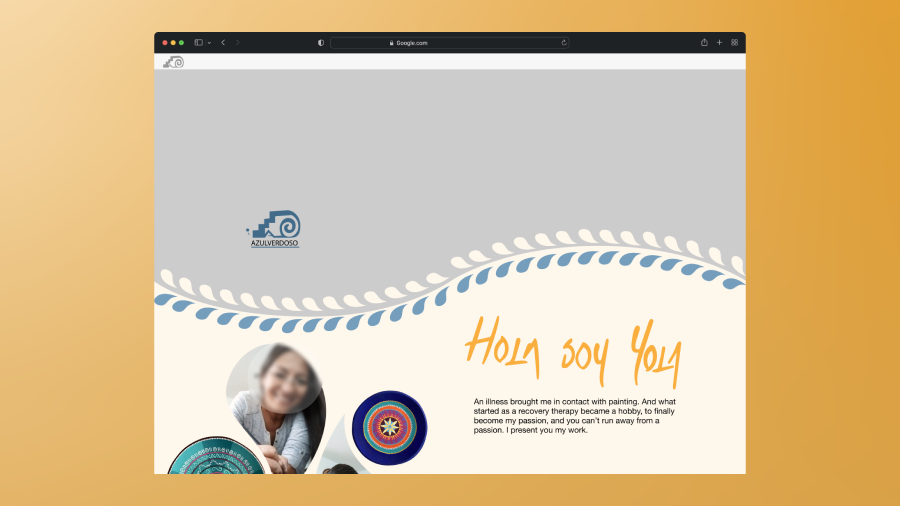900x506 pixels.
Task: Click the lock icon in the address bar
Action: tap(392, 43)
